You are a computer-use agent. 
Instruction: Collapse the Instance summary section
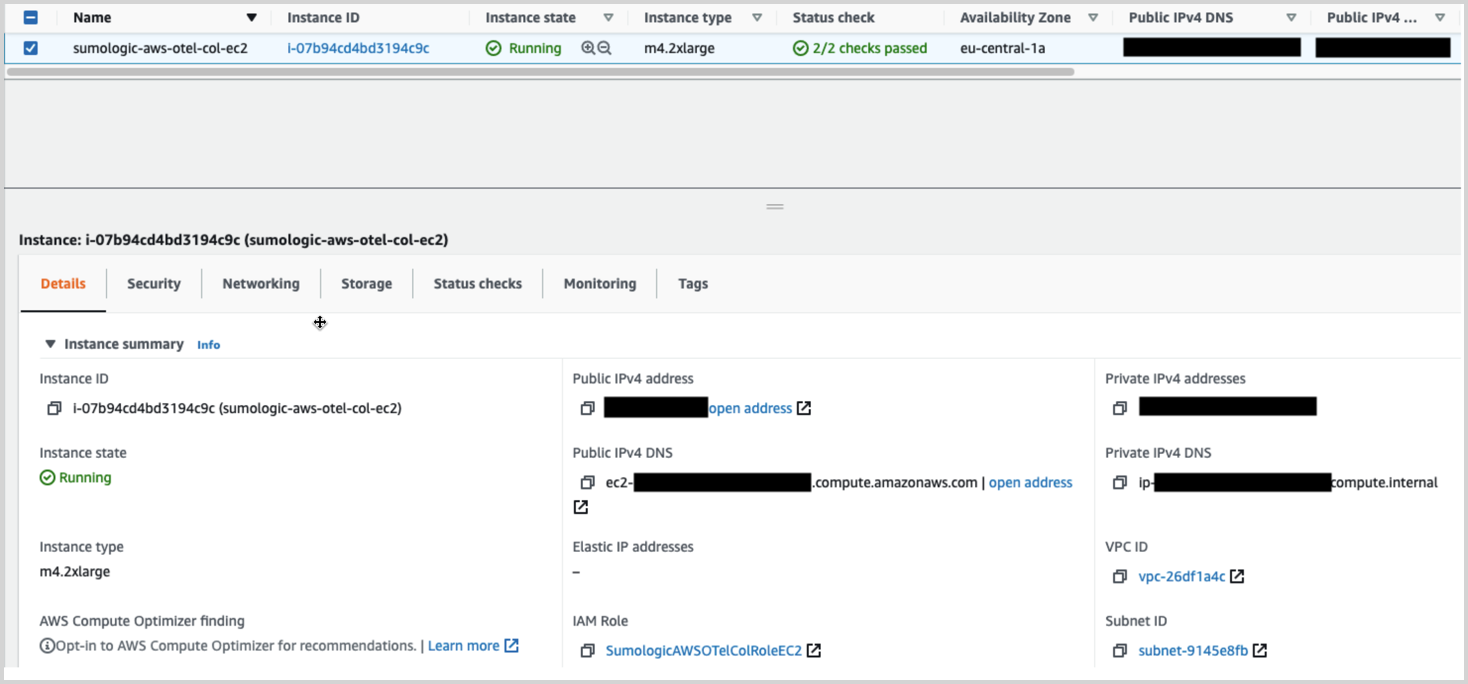point(51,343)
